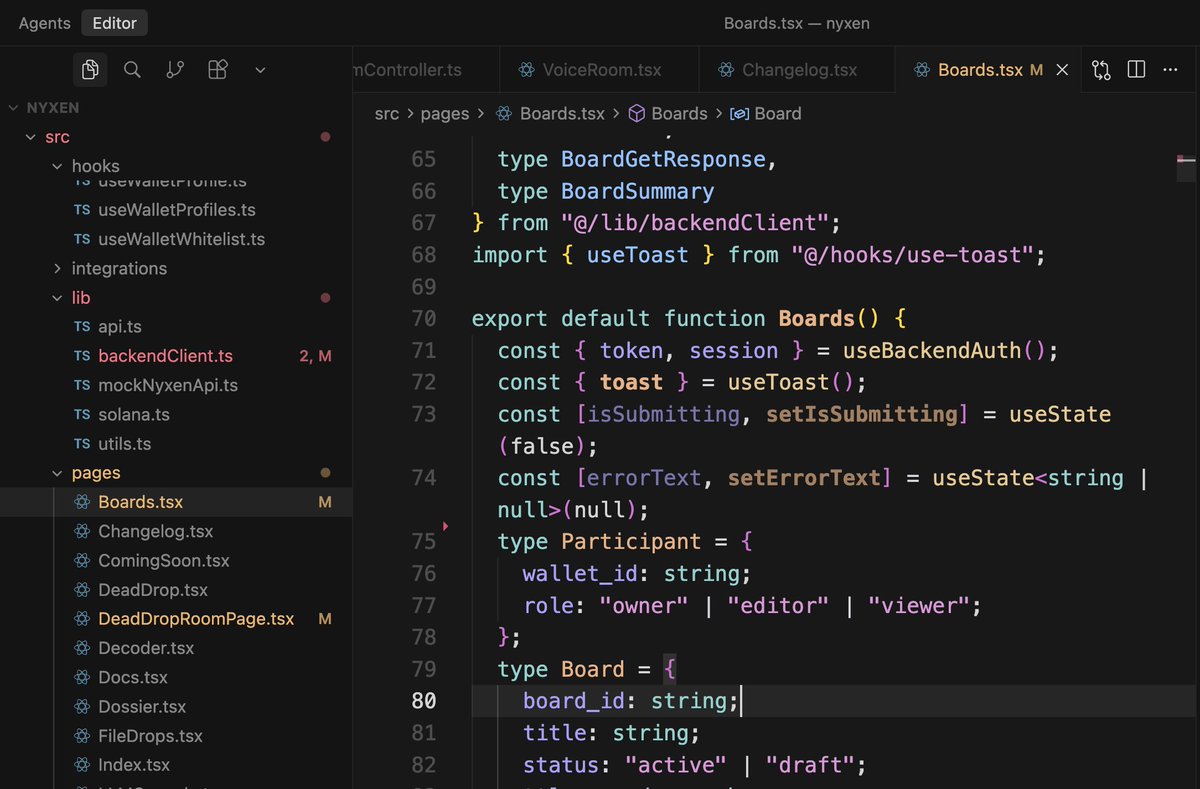Click the minimap marker in the editor
This screenshot has width=1200, height=789.
click(x=1185, y=160)
